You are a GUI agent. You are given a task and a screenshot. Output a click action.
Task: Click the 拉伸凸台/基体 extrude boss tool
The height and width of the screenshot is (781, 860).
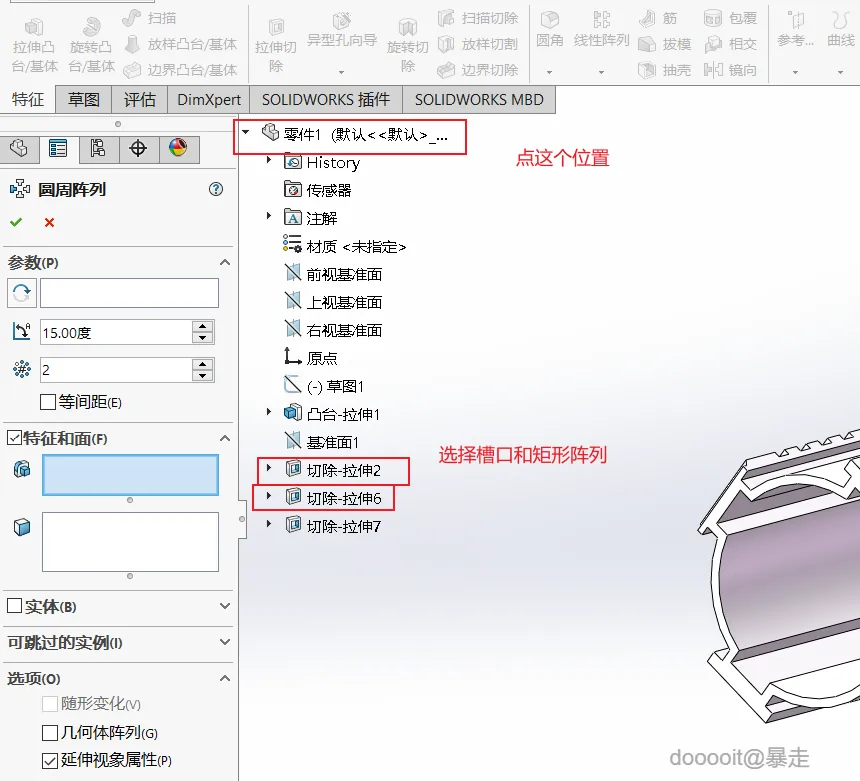[x=34, y=47]
